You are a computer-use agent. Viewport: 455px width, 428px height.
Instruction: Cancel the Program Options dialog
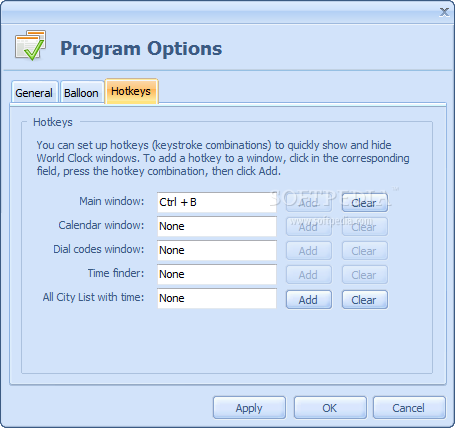pyautogui.click(x=409, y=408)
